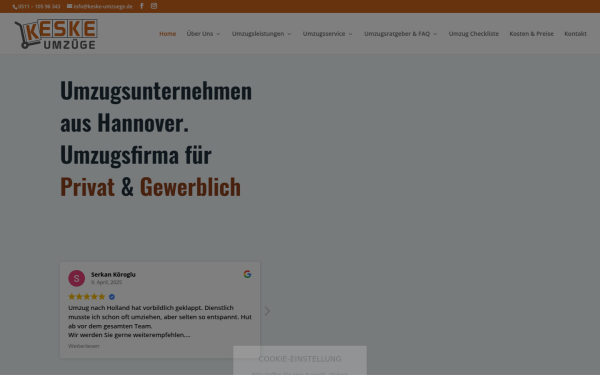Image resolution: width=600 pixels, height=375 pixels.
Task: Click the info@keske-umzuege.de email link
Action: (100, 7)
